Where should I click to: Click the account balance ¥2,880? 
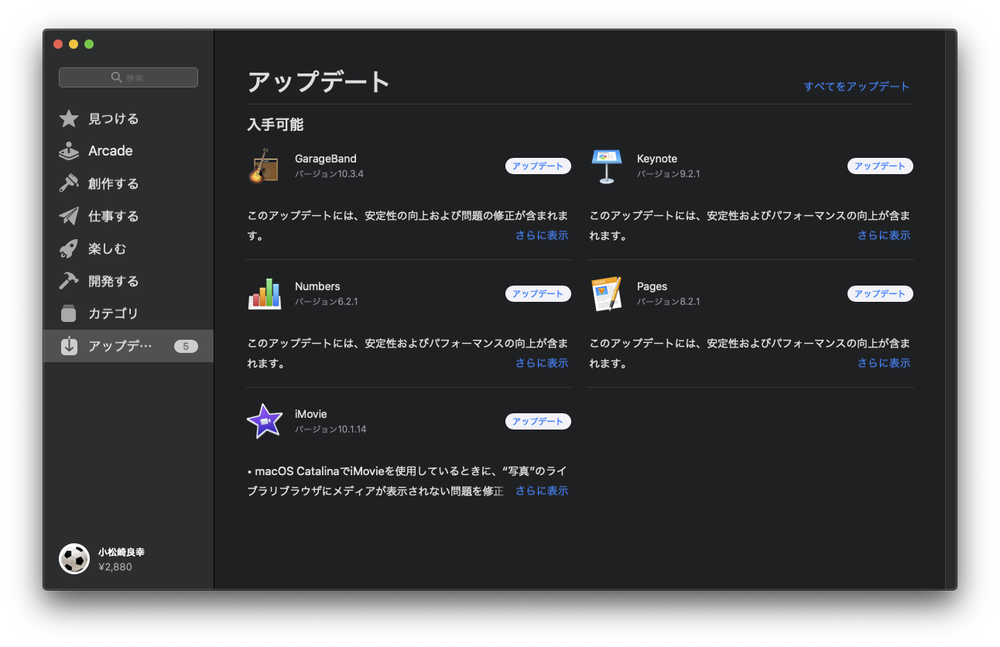pos(115,567)
